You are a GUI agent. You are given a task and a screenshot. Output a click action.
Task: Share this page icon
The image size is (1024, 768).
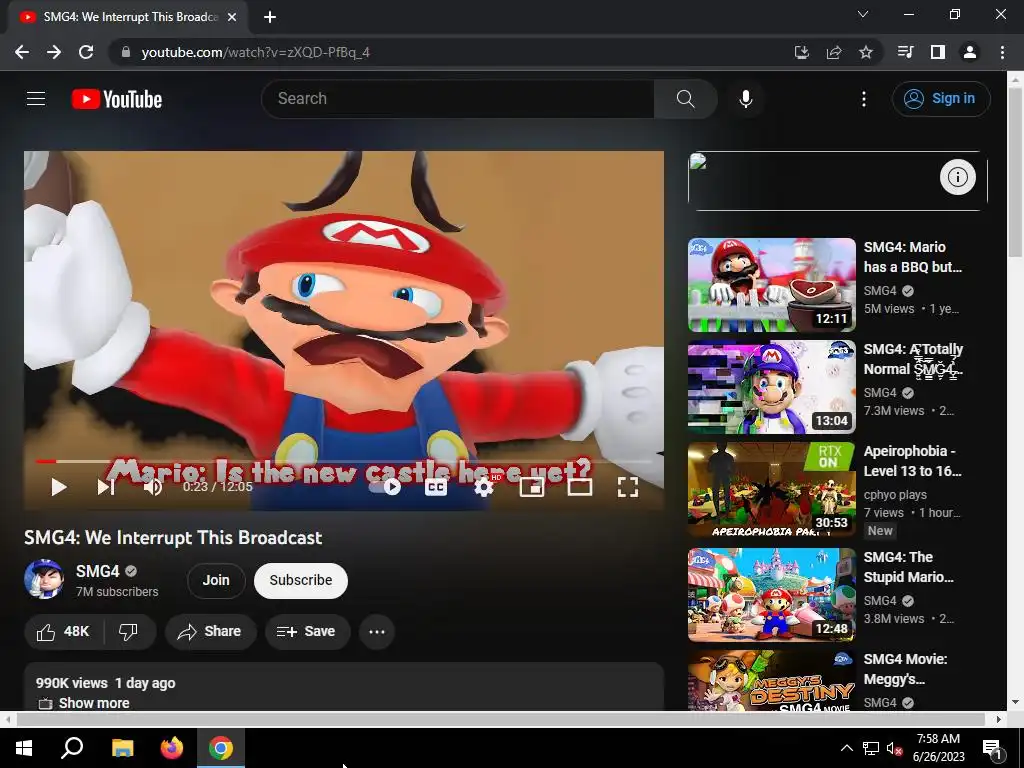pos(833,52)
